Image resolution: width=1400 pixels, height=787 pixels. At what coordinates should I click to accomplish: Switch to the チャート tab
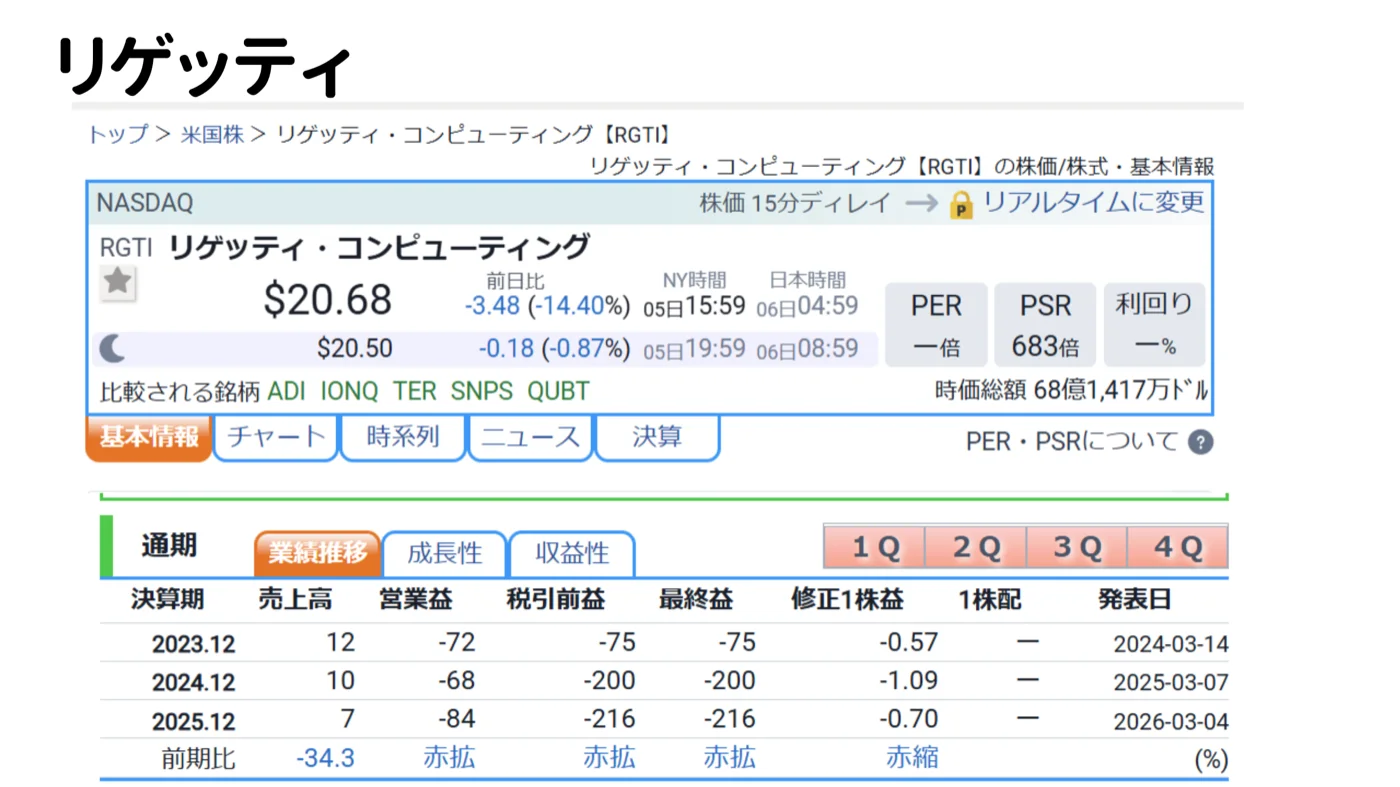click(x=276, y=438)
